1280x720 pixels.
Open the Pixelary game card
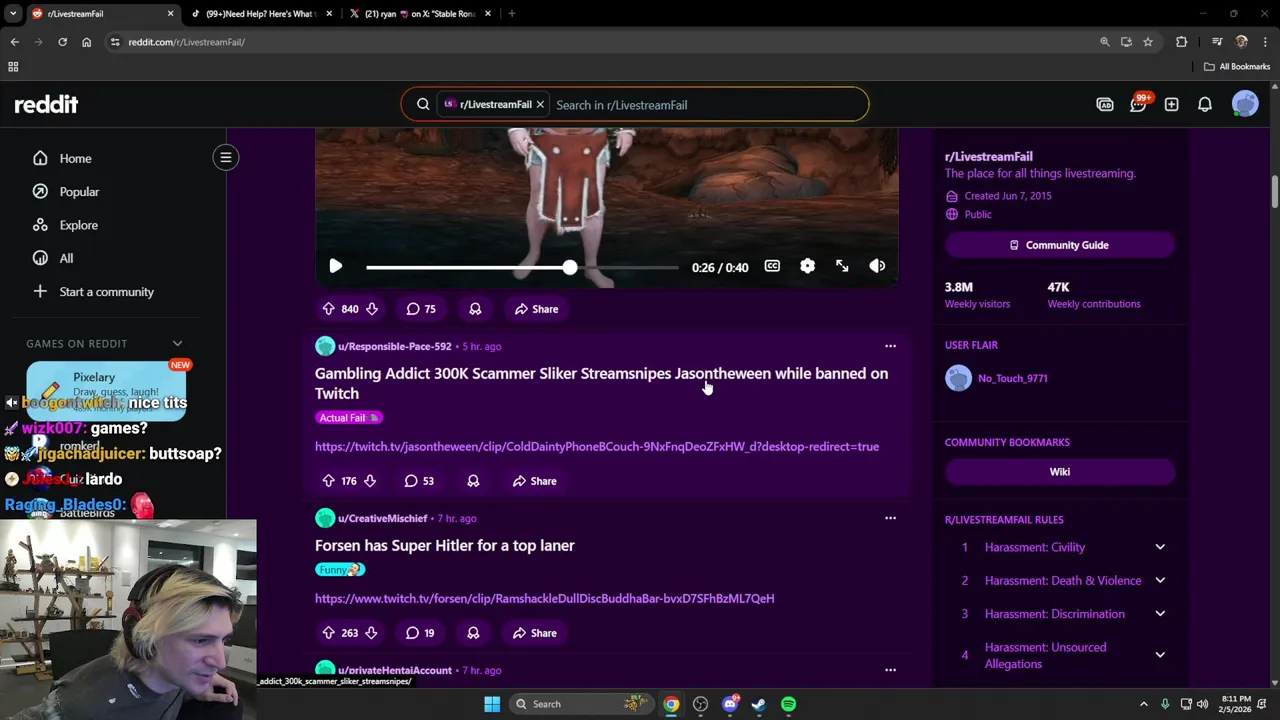(106, 390)
